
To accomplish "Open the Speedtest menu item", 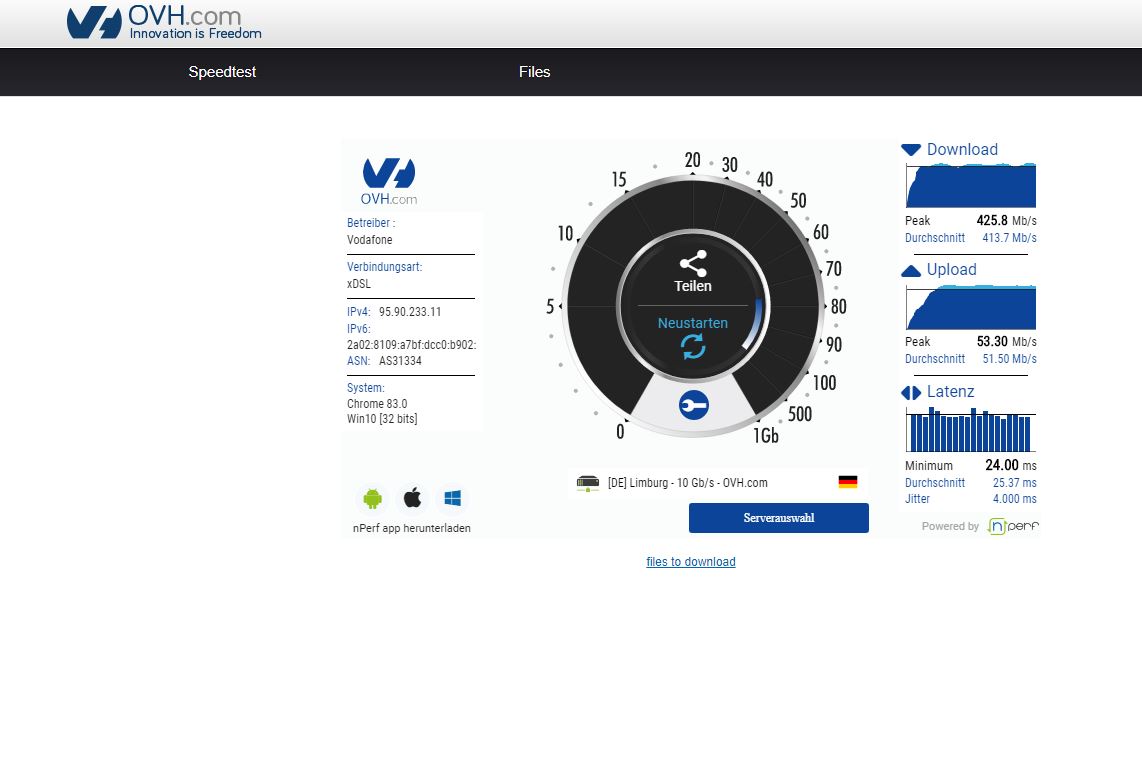I will click(x=222, y=72).
